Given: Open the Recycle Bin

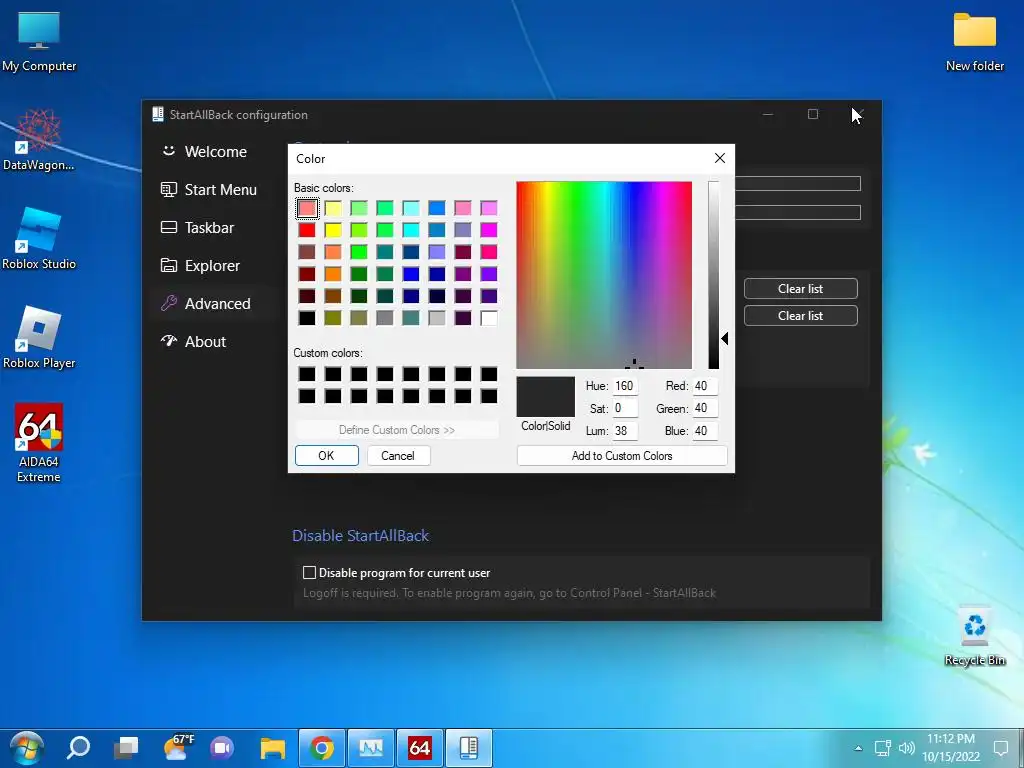Looking at the screenshot, I should coord(974,636).
